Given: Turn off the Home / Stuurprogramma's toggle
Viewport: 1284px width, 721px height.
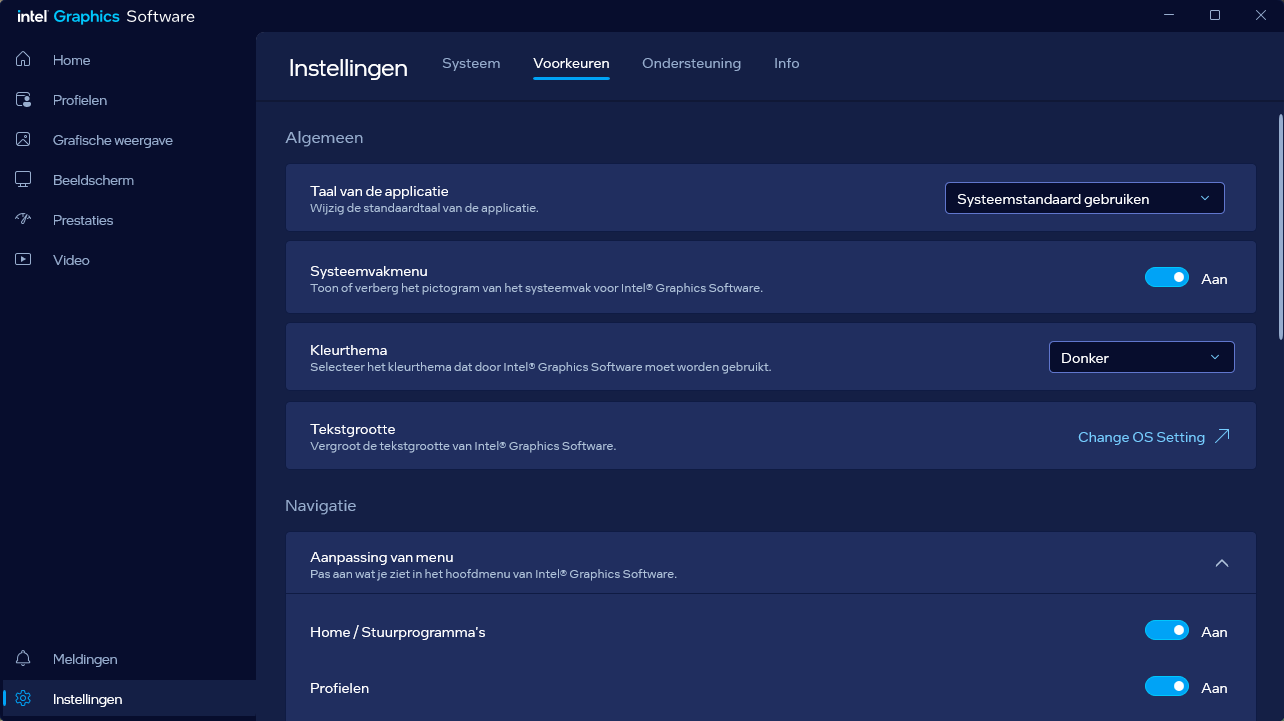Looking at the screenshot, I should pos(1166,631).
